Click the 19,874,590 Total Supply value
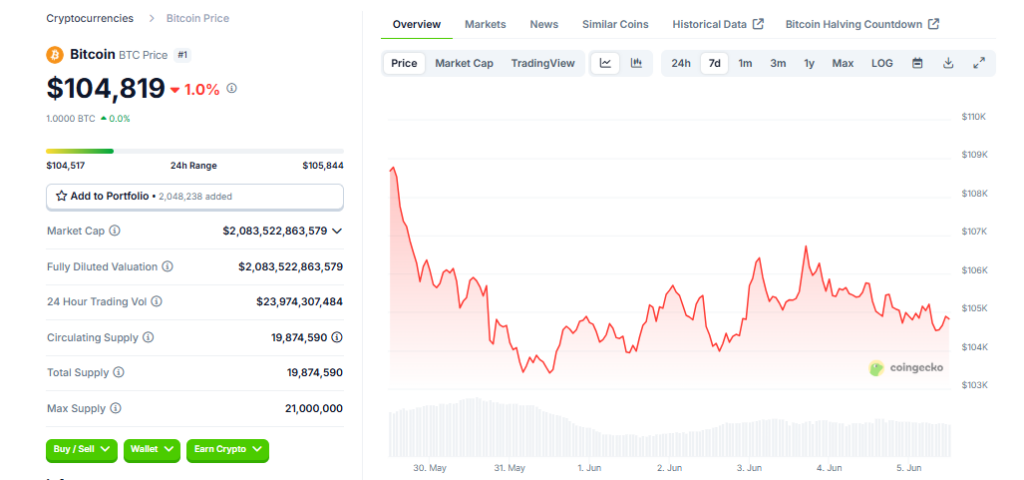The width and height of the screenshot is (1024, 480). click(x=315, y=372)
